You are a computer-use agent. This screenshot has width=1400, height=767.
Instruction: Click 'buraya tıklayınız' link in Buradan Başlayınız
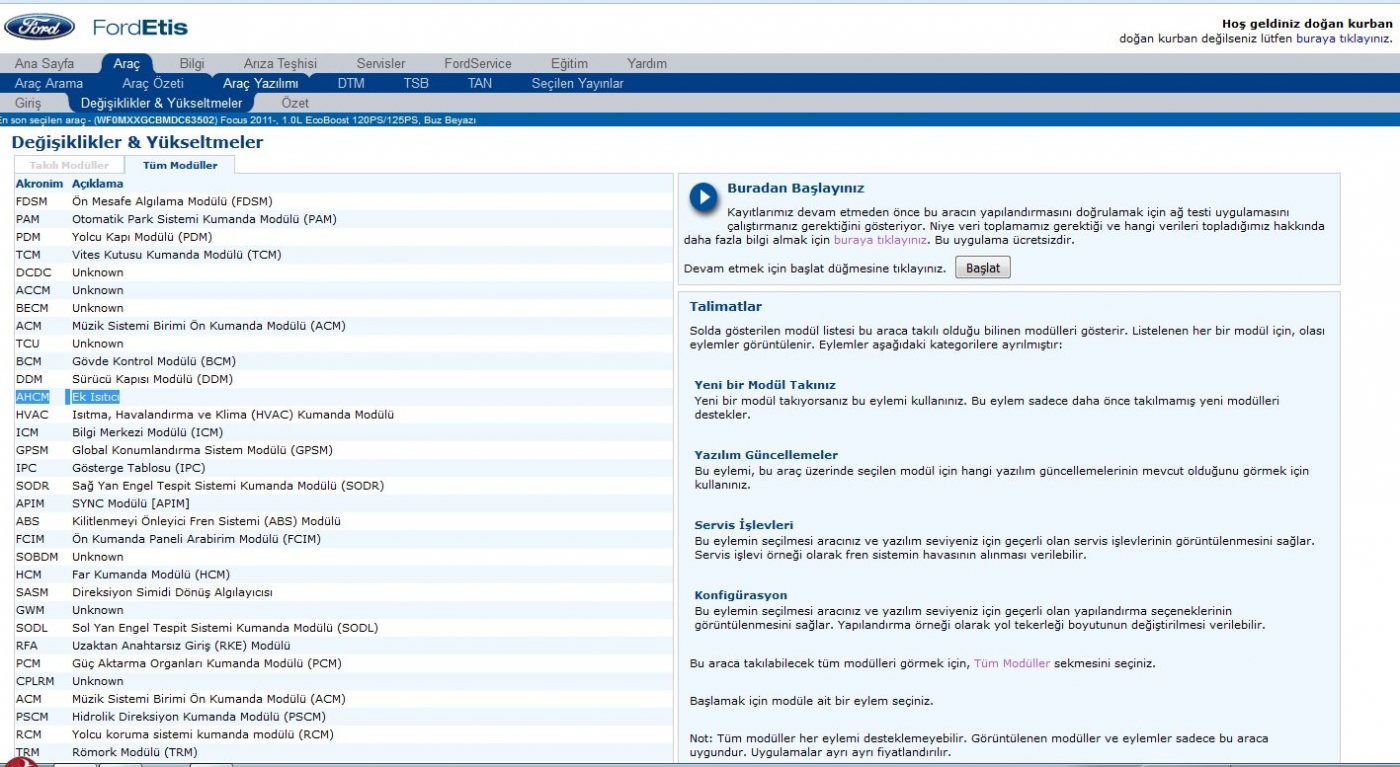click(880, 240)
